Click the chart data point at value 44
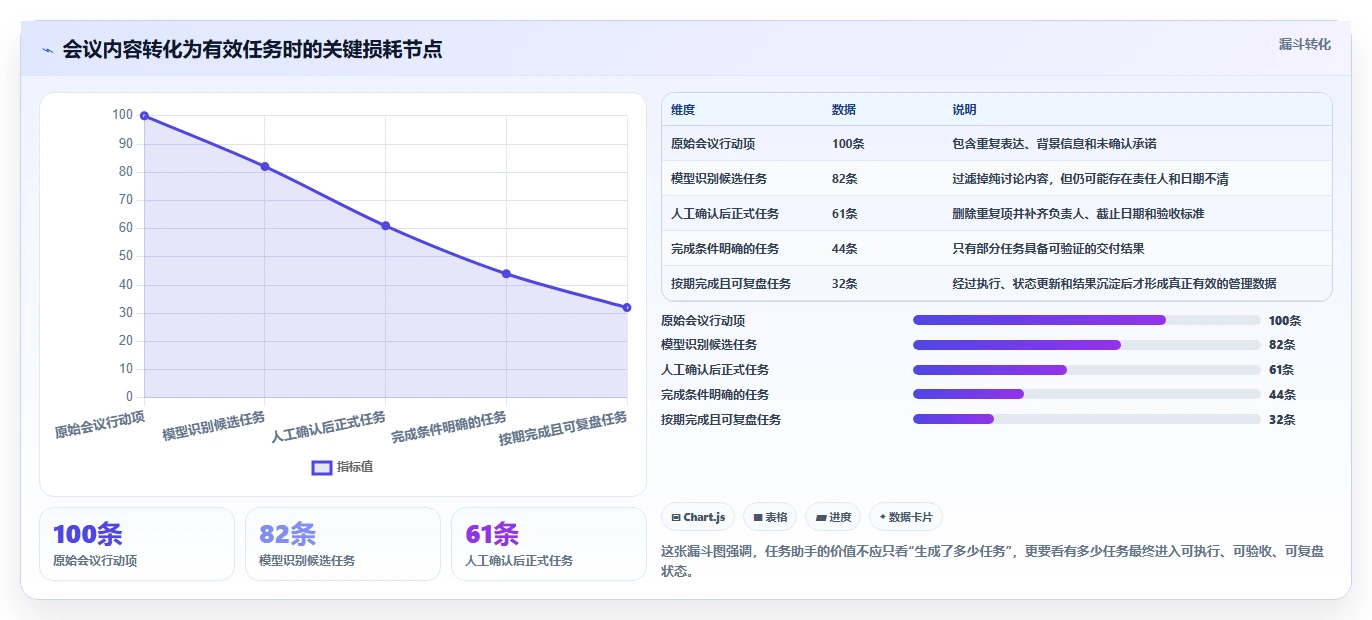Image resolution: width=1372 pixels, height=620 pixels. [506, 274]
